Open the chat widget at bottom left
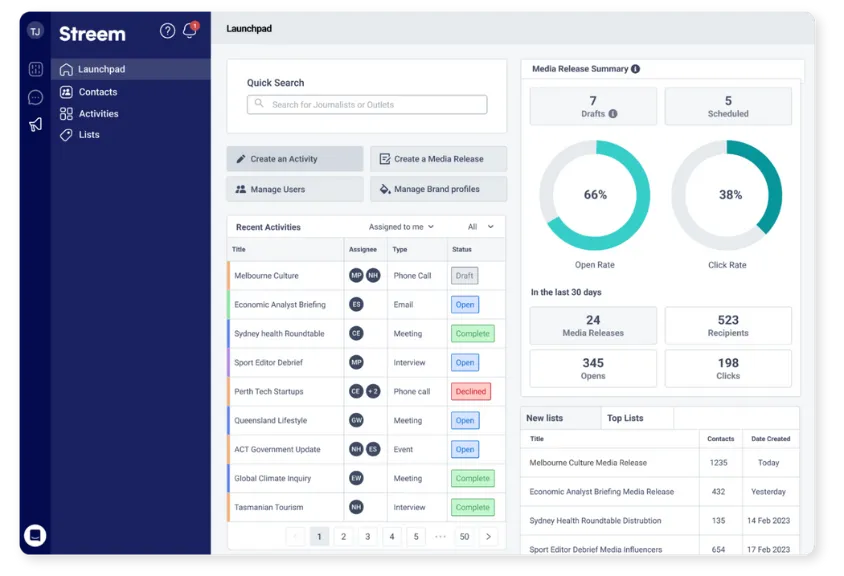844x576 pixels. pyautogui.click(x=35, y=536)
